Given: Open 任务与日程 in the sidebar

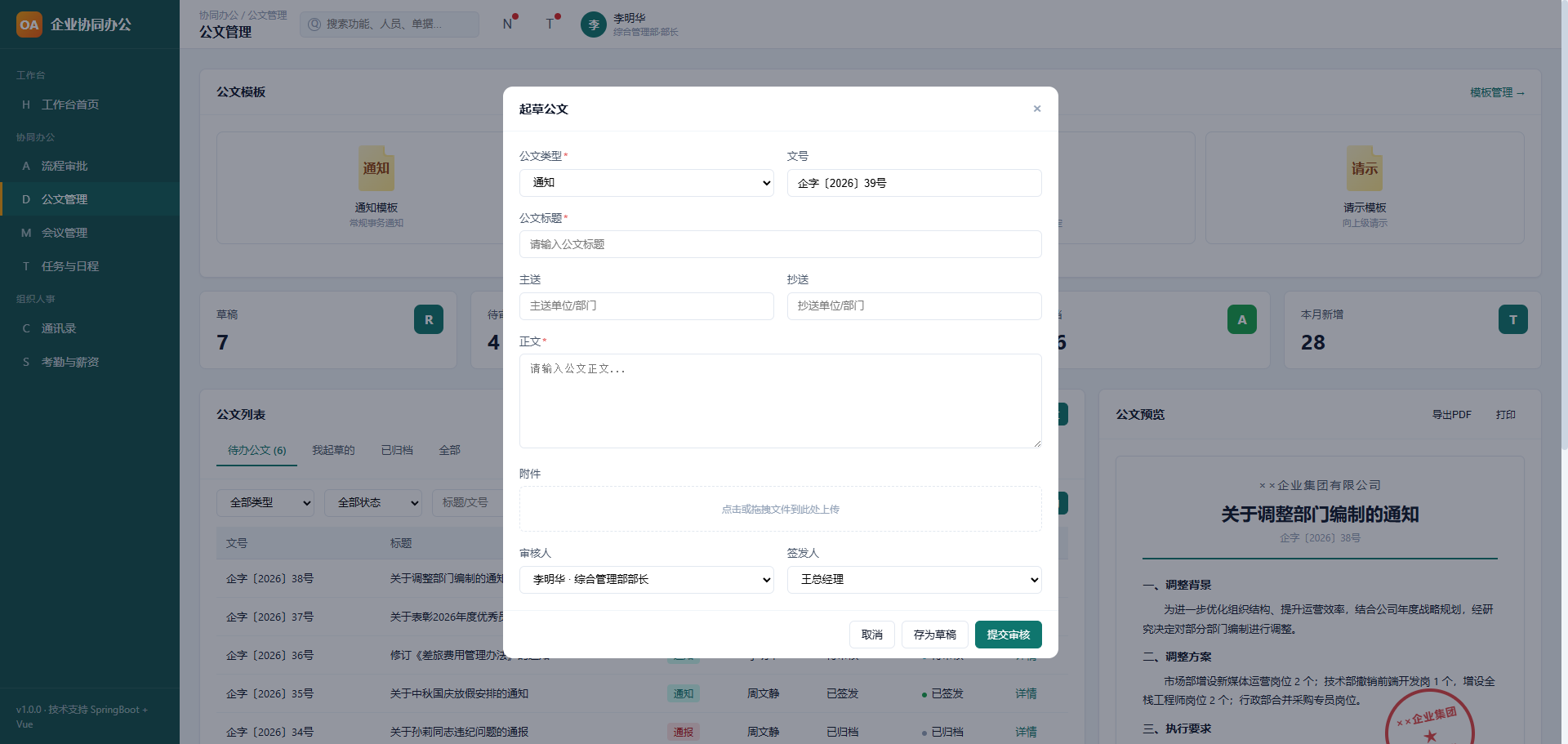Looking at the screenshot, I should click(90, 266).
